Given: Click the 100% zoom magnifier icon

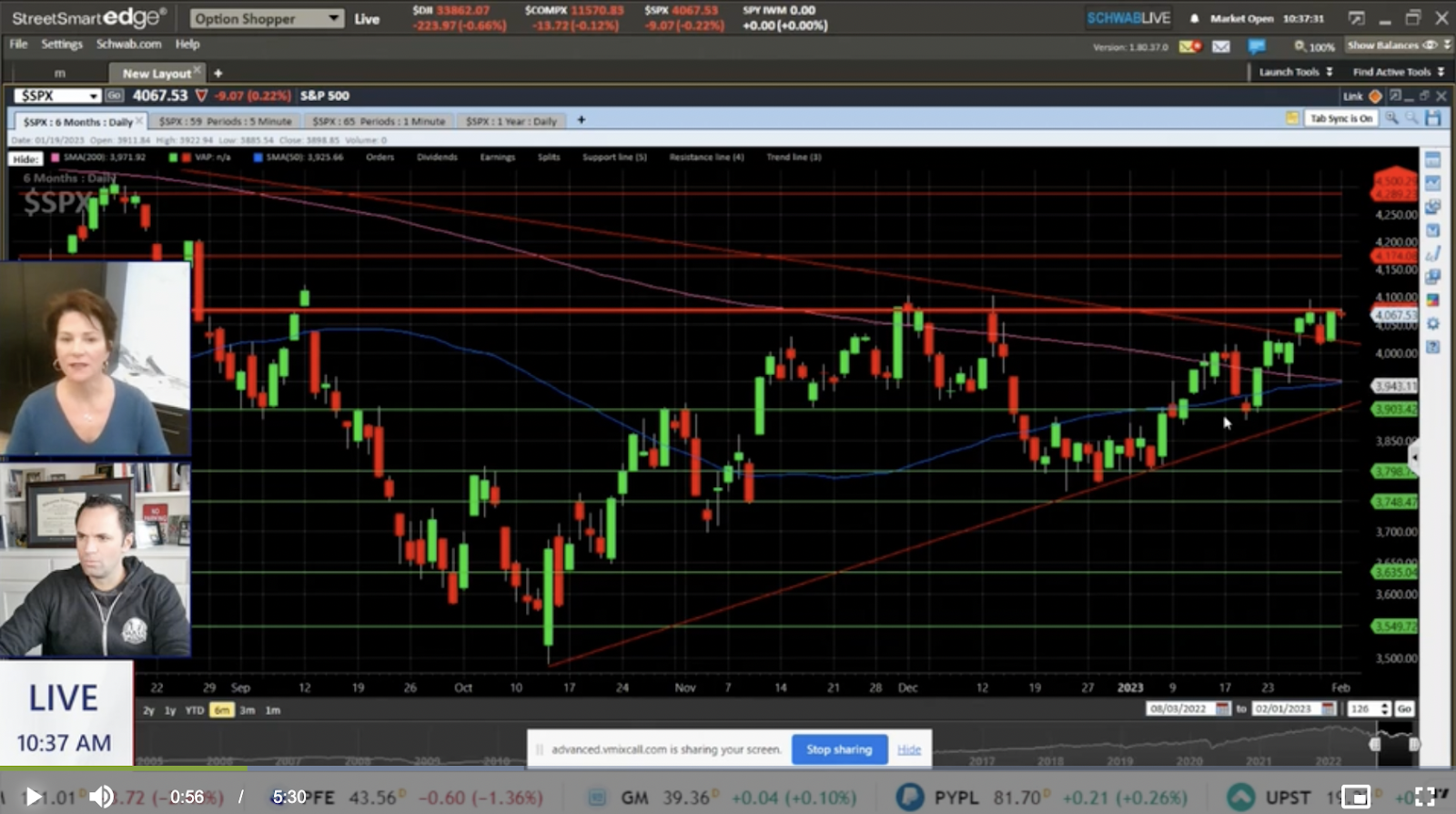Looking at the screenshot, I should pyautogui.click(x=1299, y=46).
